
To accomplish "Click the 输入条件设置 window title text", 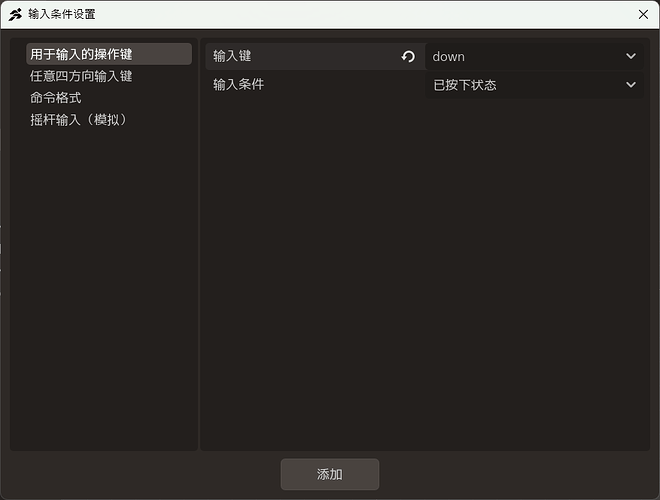I will coord(62,14).
